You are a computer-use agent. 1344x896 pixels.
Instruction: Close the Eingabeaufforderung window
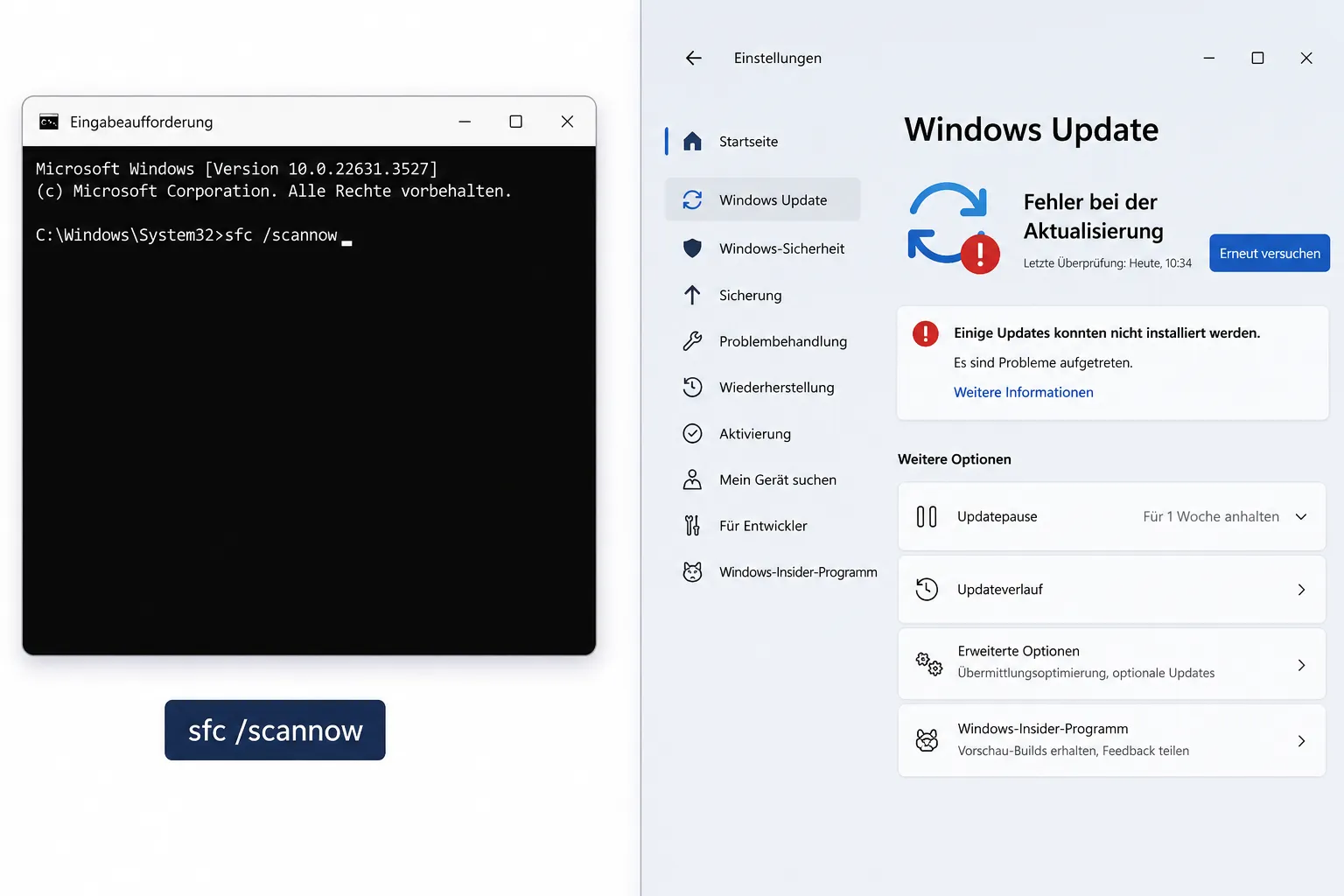tap(567, 122)
